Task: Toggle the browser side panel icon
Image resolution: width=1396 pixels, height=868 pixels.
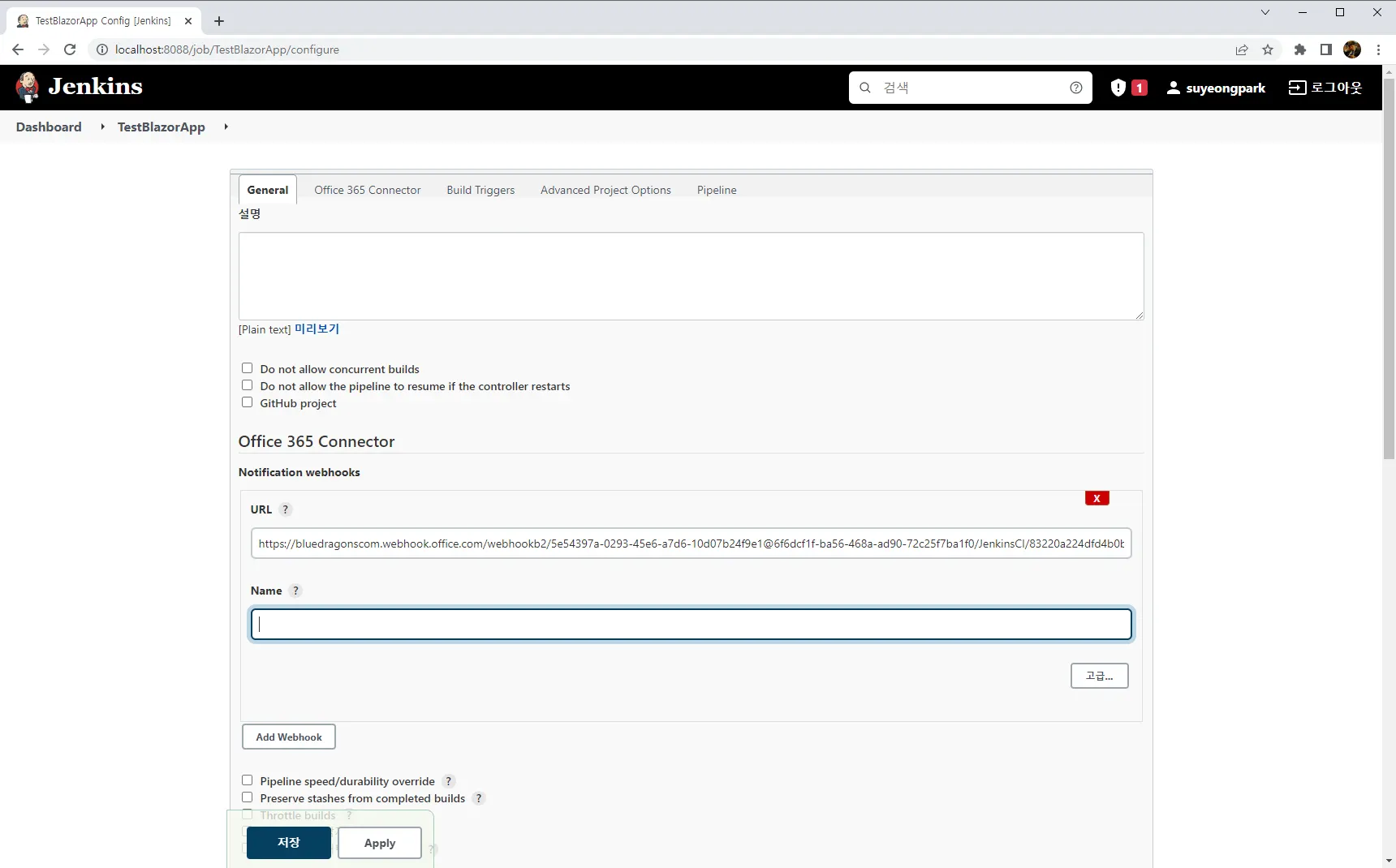Action: click(x=1326, y=49)
